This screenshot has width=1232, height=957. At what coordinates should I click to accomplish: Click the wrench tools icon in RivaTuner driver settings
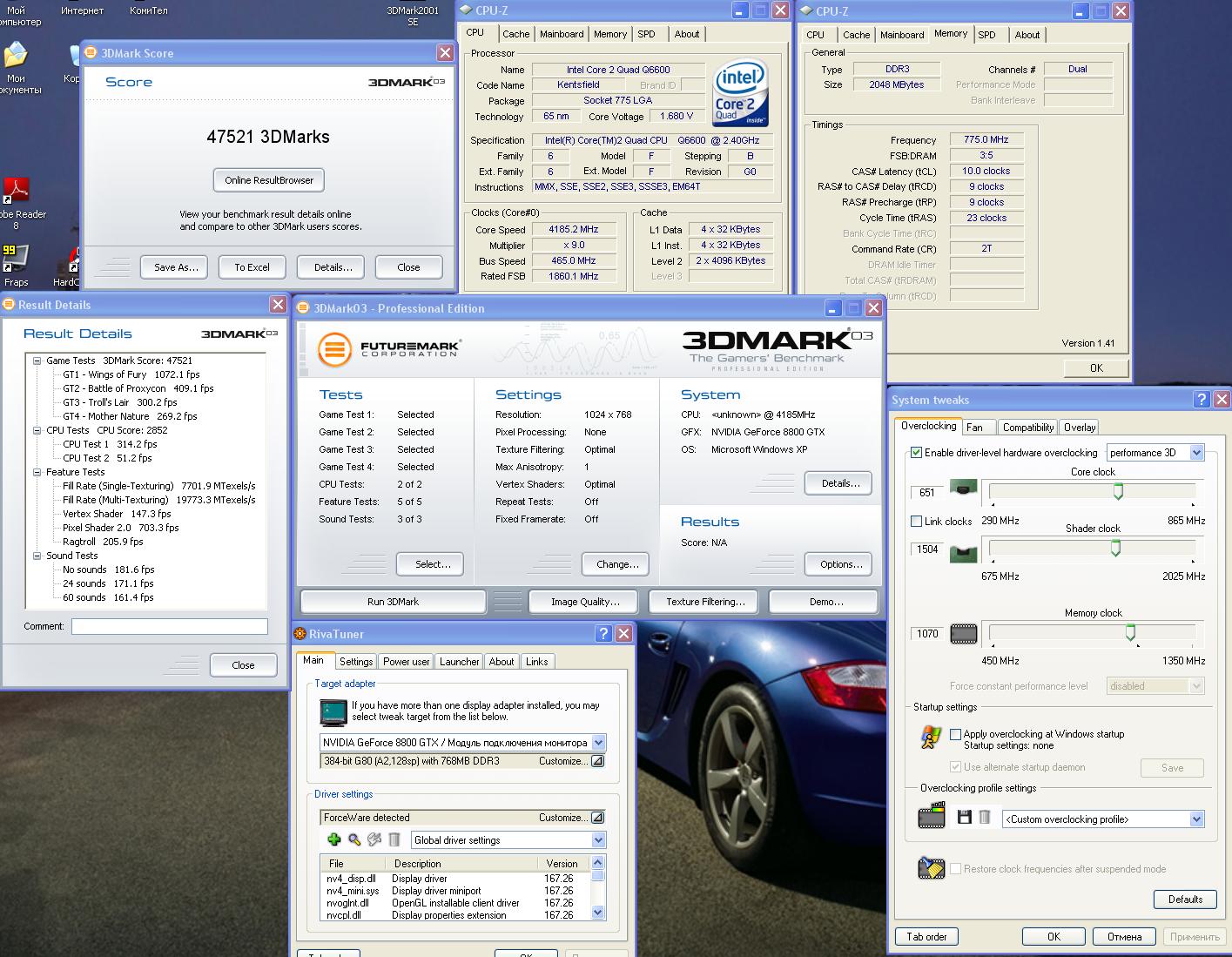coord(374,839)
